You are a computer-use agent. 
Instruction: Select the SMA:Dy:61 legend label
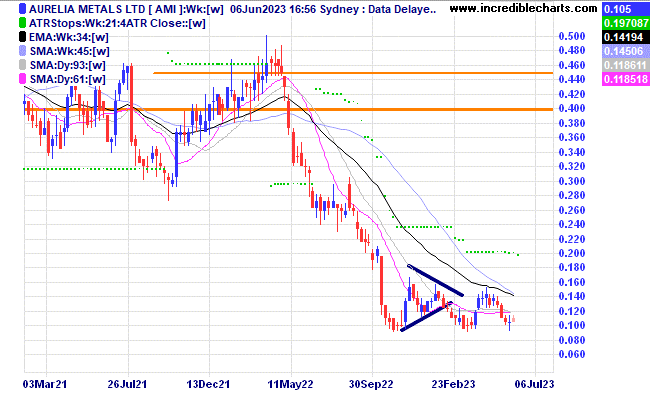coord(67,79)
